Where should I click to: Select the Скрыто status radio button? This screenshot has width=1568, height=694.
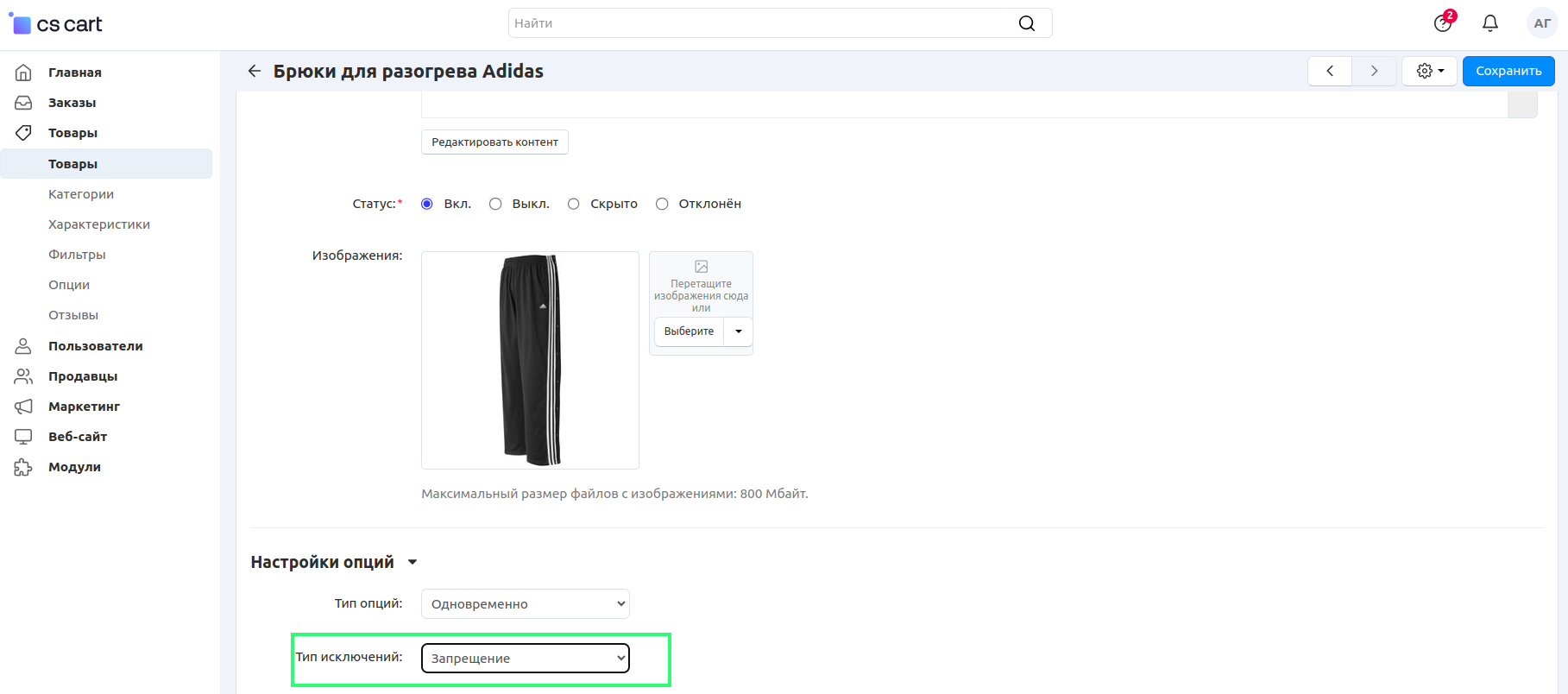pyautogui.click(x=573, y=204)
